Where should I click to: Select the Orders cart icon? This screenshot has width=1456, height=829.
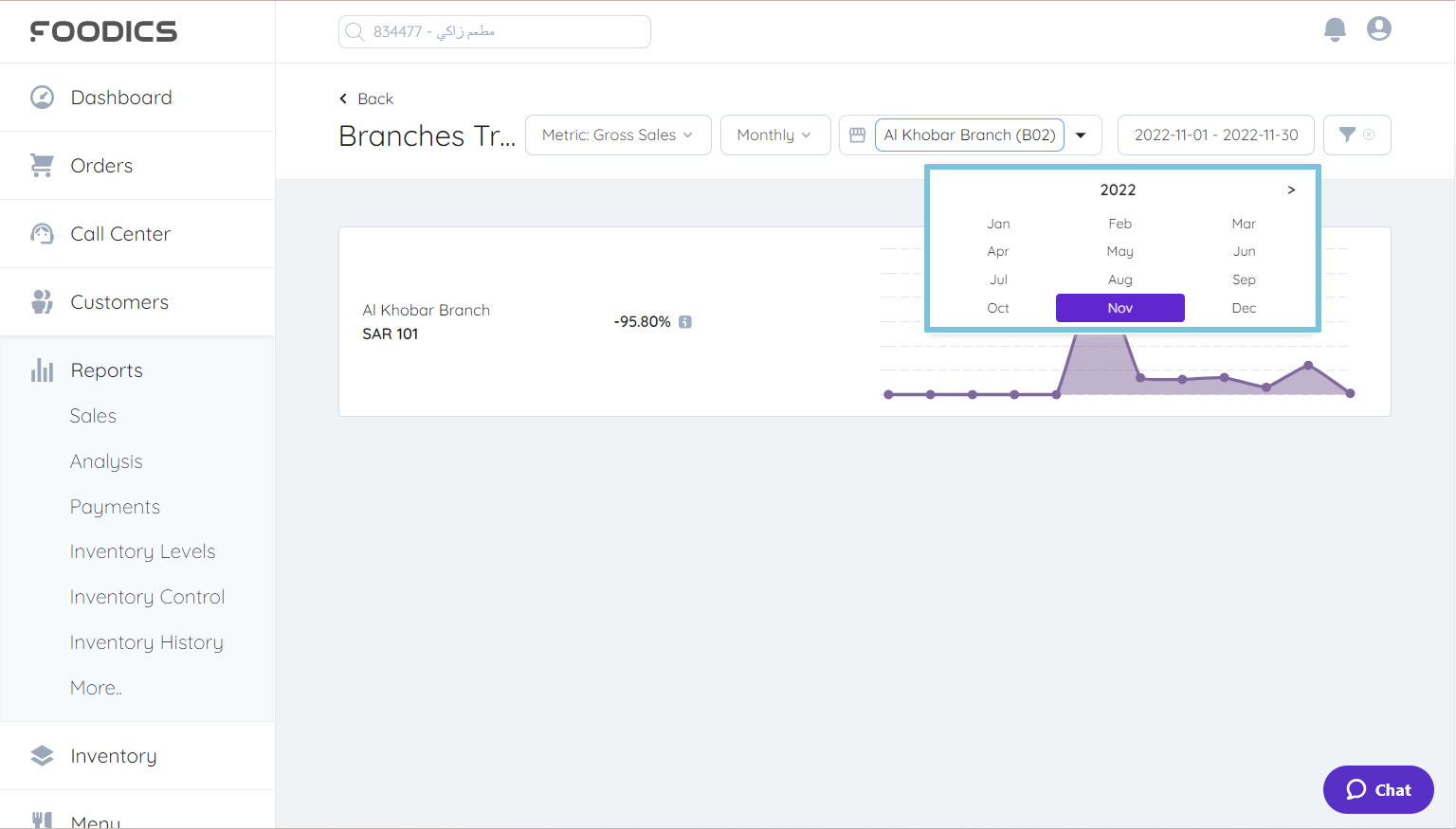[x=42, y=165]
